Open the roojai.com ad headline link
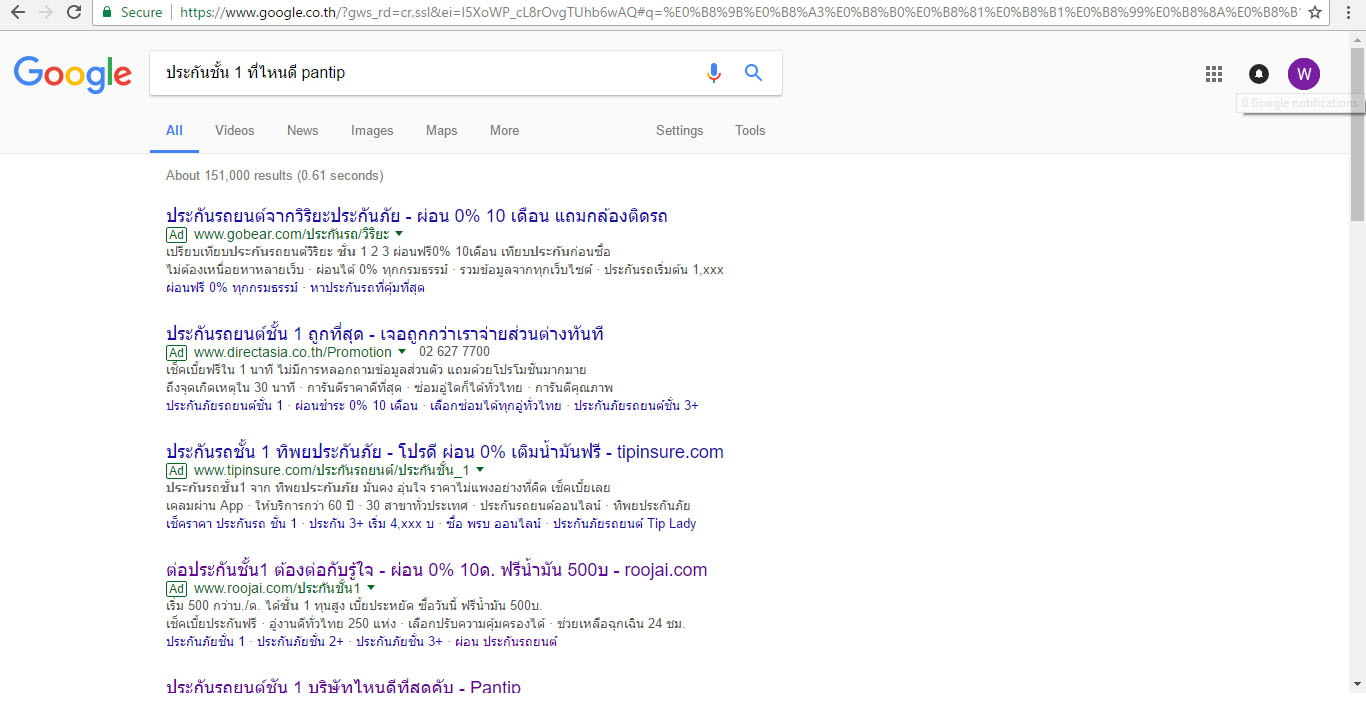 pos(436,570)
